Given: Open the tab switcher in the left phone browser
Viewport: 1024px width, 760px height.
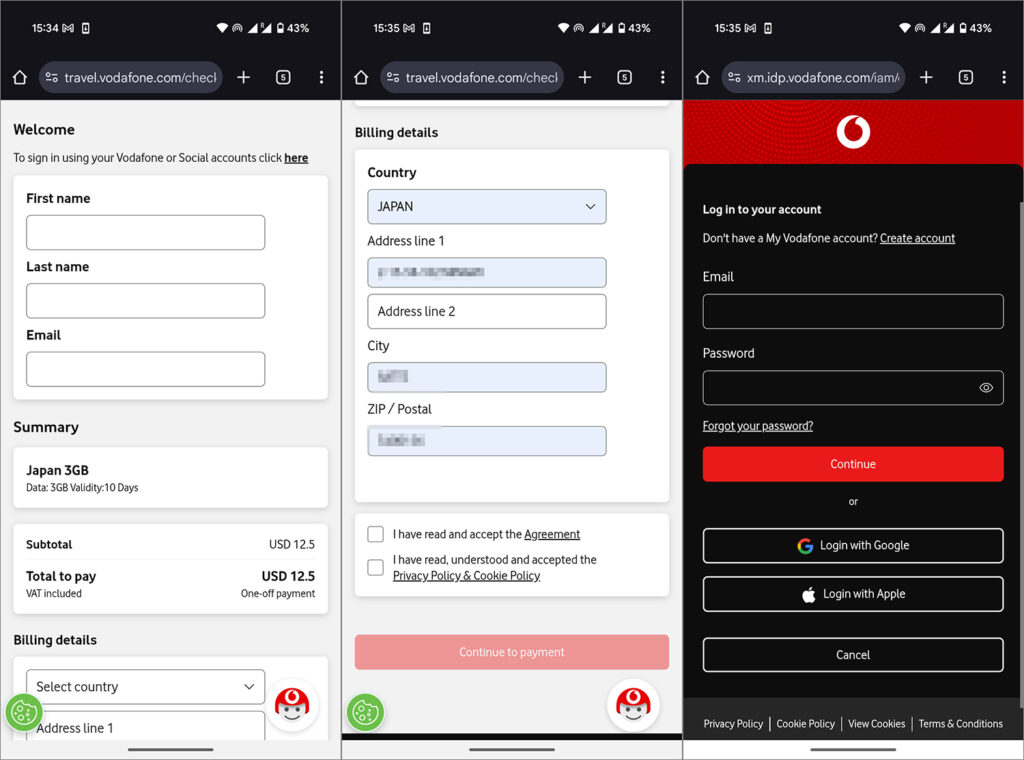Looking at the screenshot, I should pyautogui.click(x=283, y=78).
